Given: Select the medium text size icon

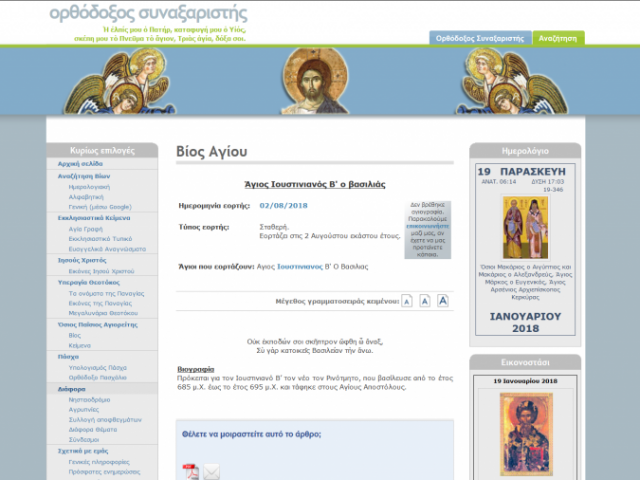Looking at the screenshot, I should pos(424,301).
